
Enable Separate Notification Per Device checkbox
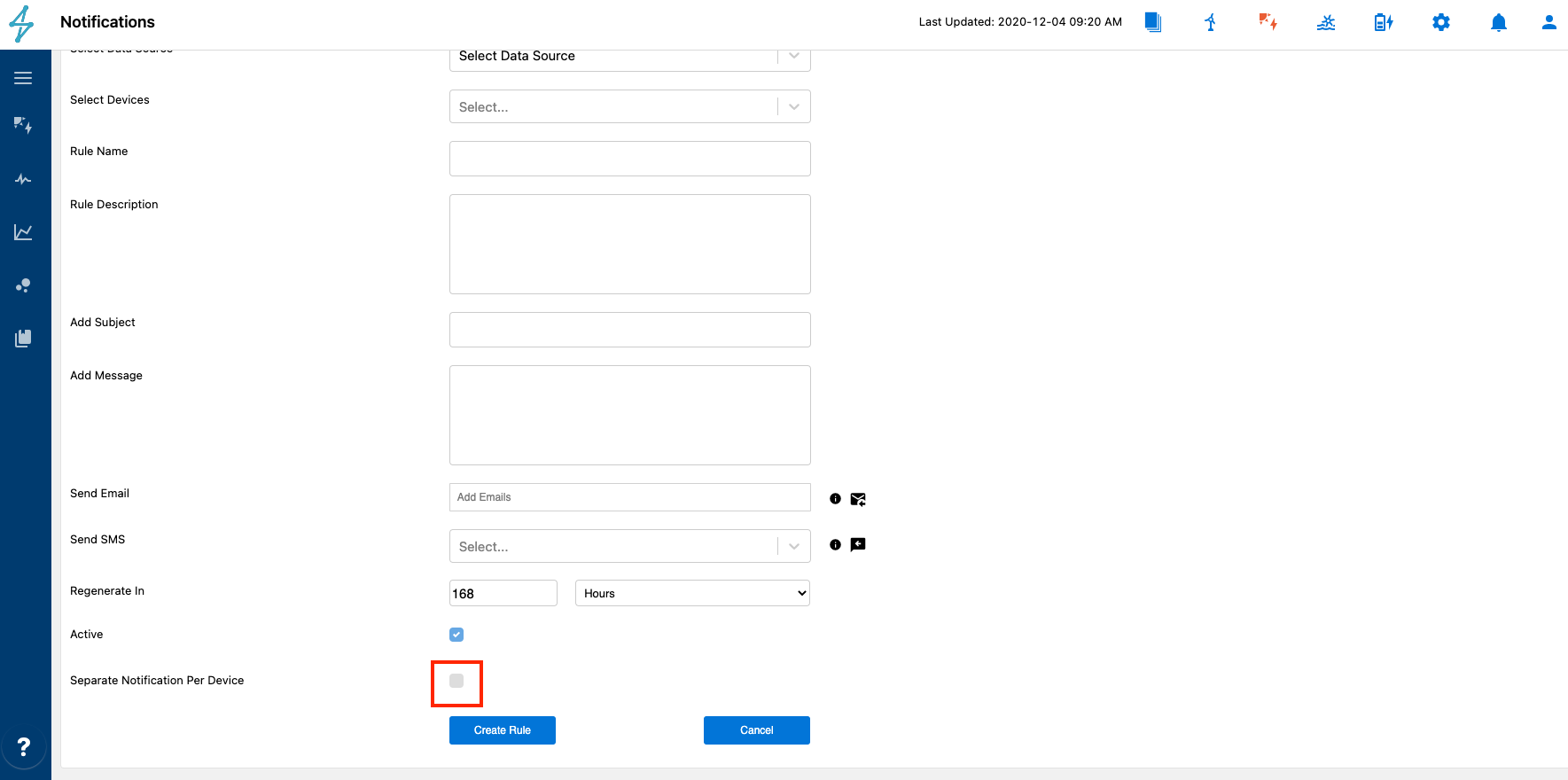click(456, 681)
